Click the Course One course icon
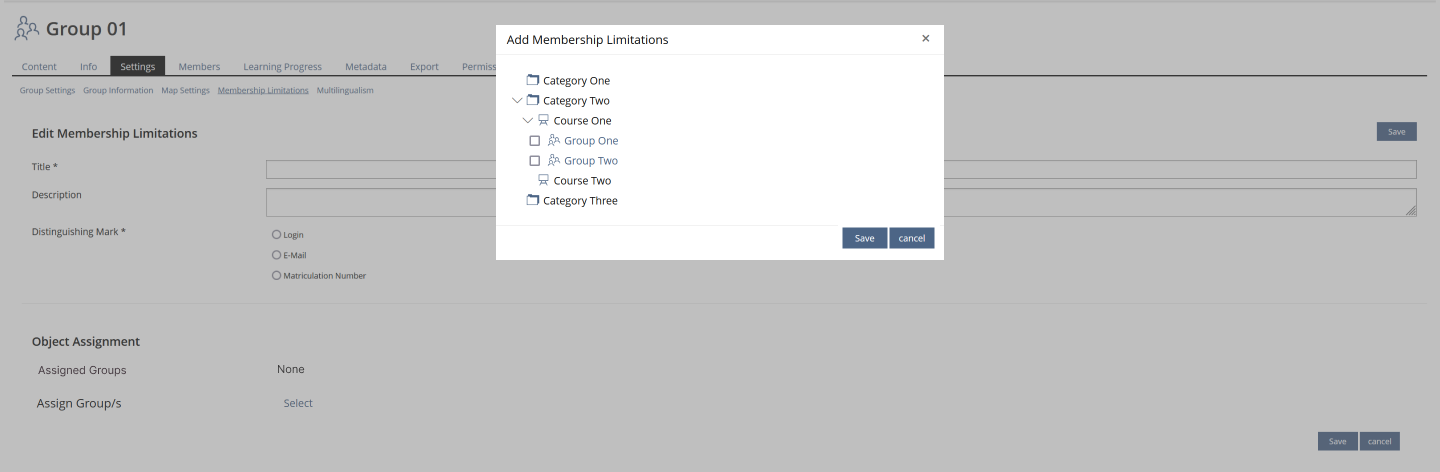Screen dimensions: 1440x472 coord(544,120)
